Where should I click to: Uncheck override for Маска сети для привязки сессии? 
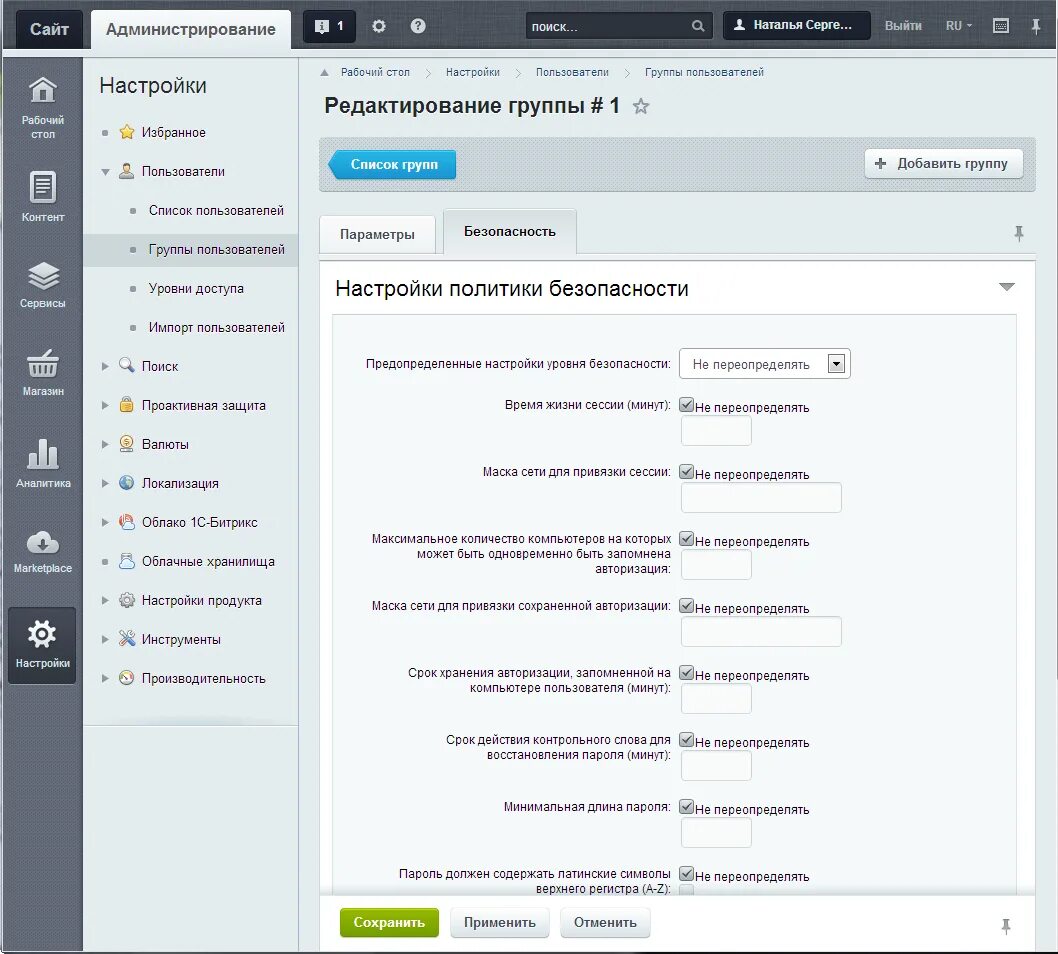686,472
